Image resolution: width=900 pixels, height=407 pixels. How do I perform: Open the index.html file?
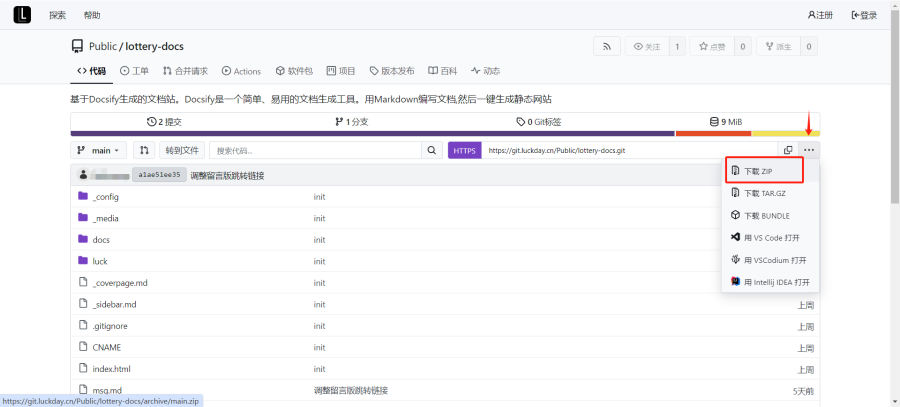[x=112, y=369]
